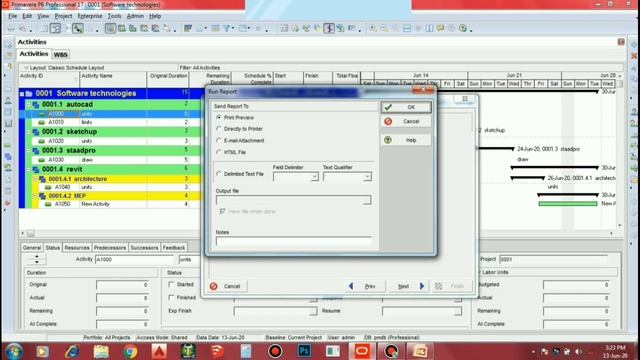Image resolution: width=640 pixels, height=360 pixels.
Task: Open Photoshop from the taskbar
Action: [x=304, y=351]
